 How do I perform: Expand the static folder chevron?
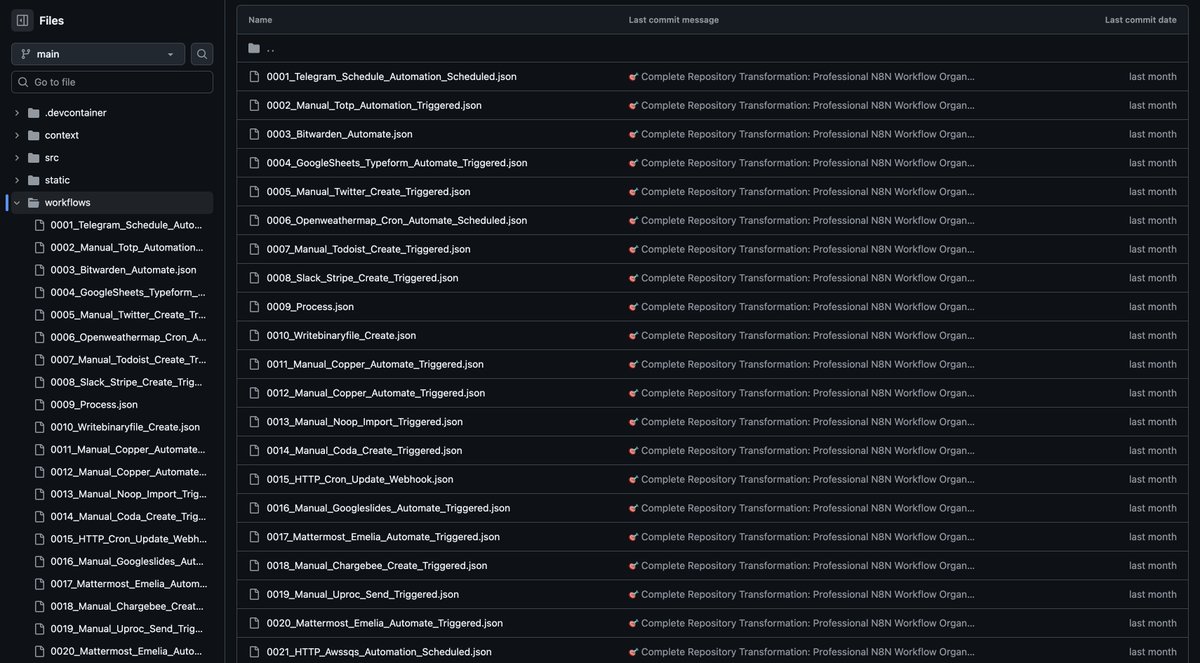coord(17,180)
